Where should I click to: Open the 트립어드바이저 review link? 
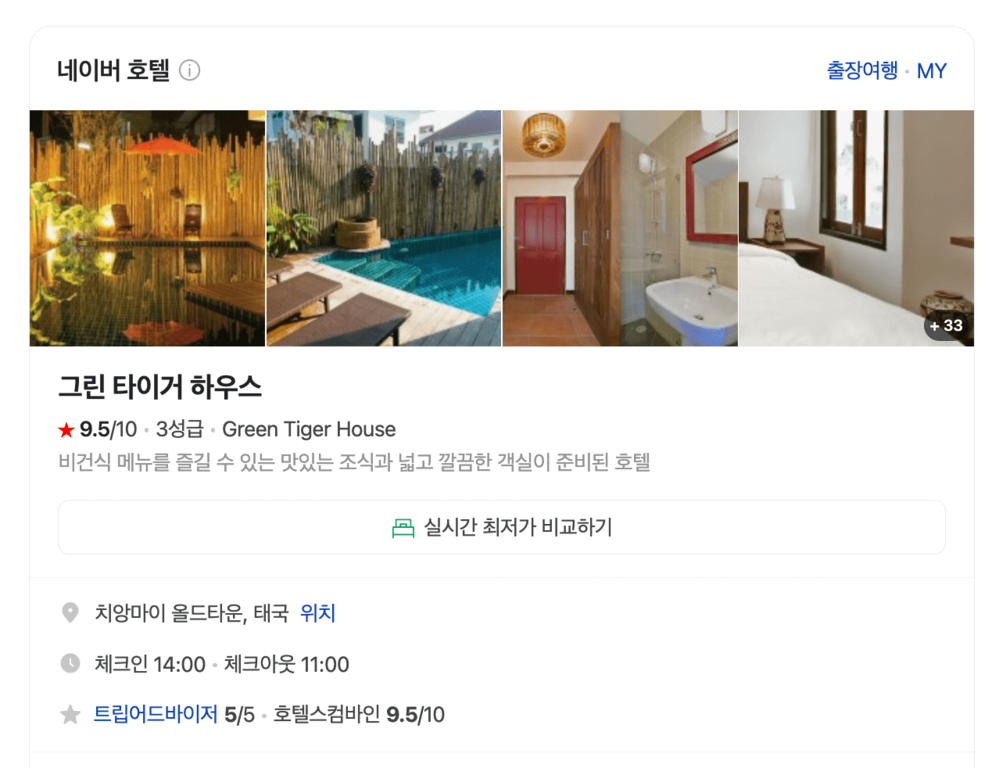[x=155, y=714]
